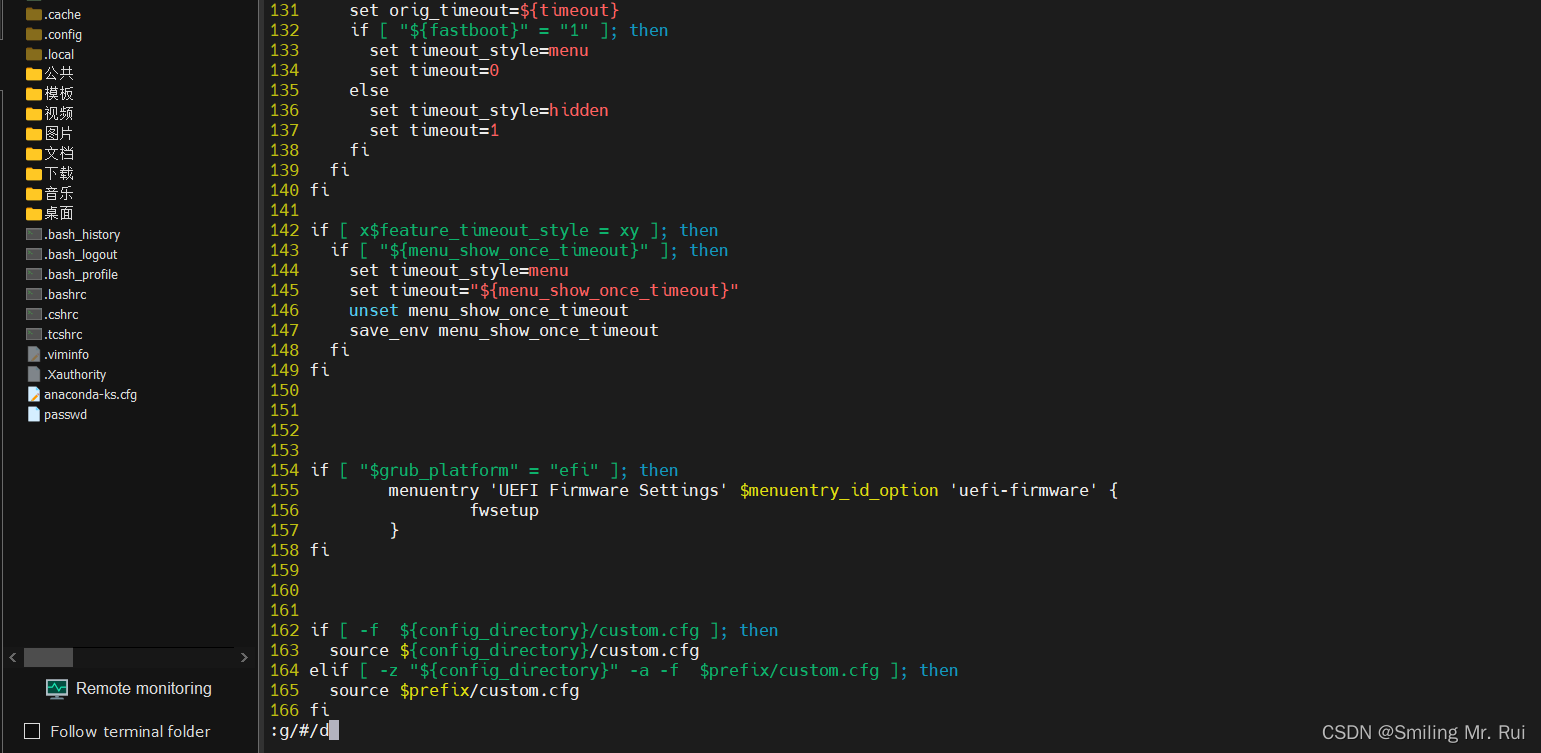Open the .config folder icon
This screenshot has width=1541, height=753.
tap(34, 34)
